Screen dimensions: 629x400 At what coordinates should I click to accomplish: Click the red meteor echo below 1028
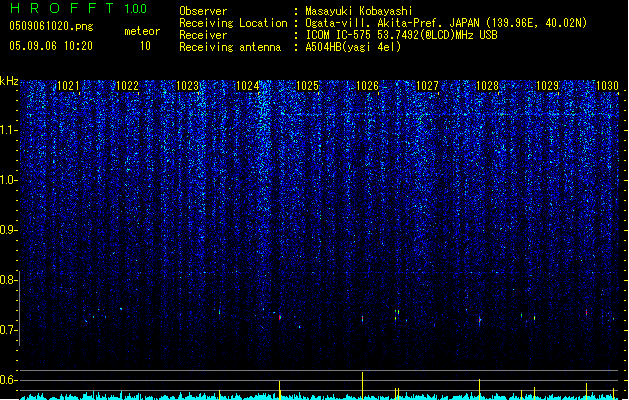(479, 320)
